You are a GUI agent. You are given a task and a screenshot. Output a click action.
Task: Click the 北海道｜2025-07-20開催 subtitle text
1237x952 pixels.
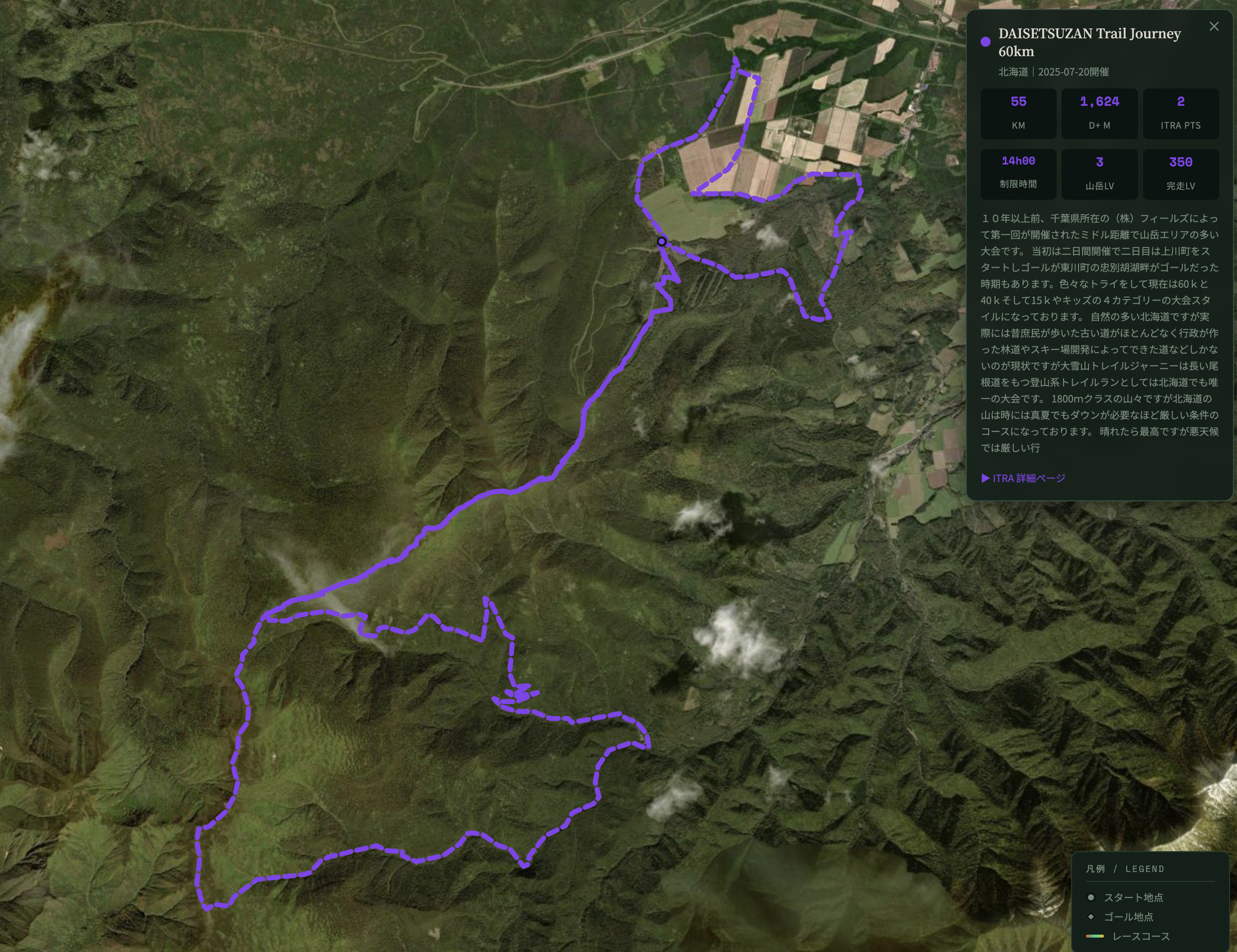(x=1054, y=72)
